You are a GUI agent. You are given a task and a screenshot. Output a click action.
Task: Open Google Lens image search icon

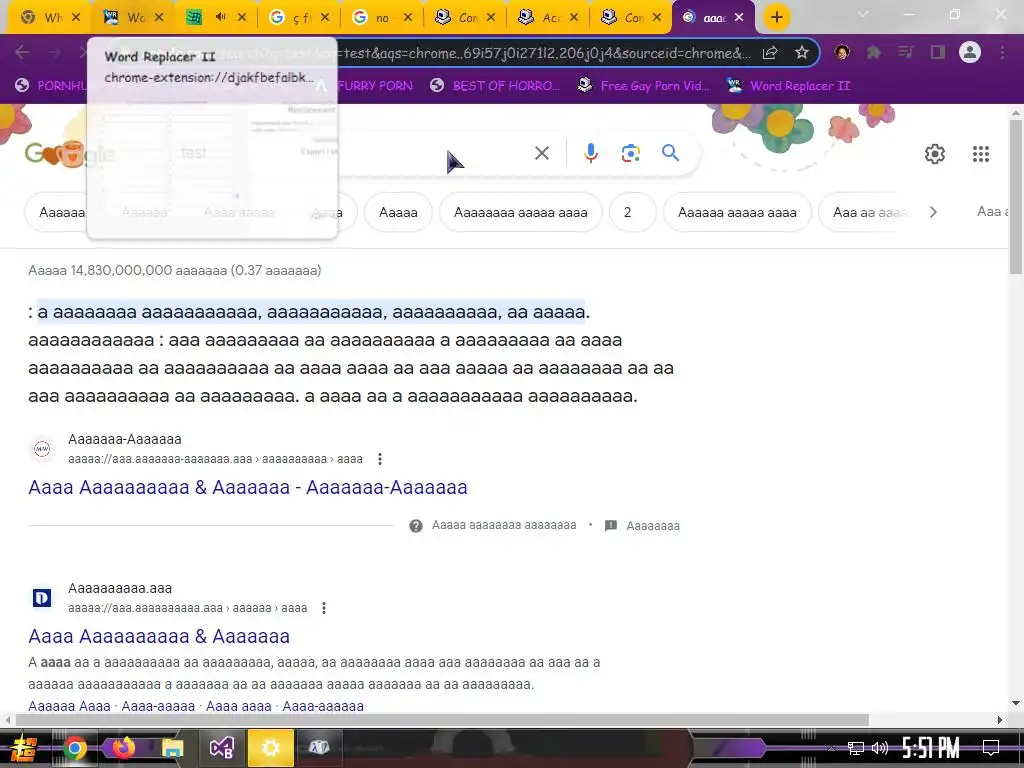pos(630,153)
